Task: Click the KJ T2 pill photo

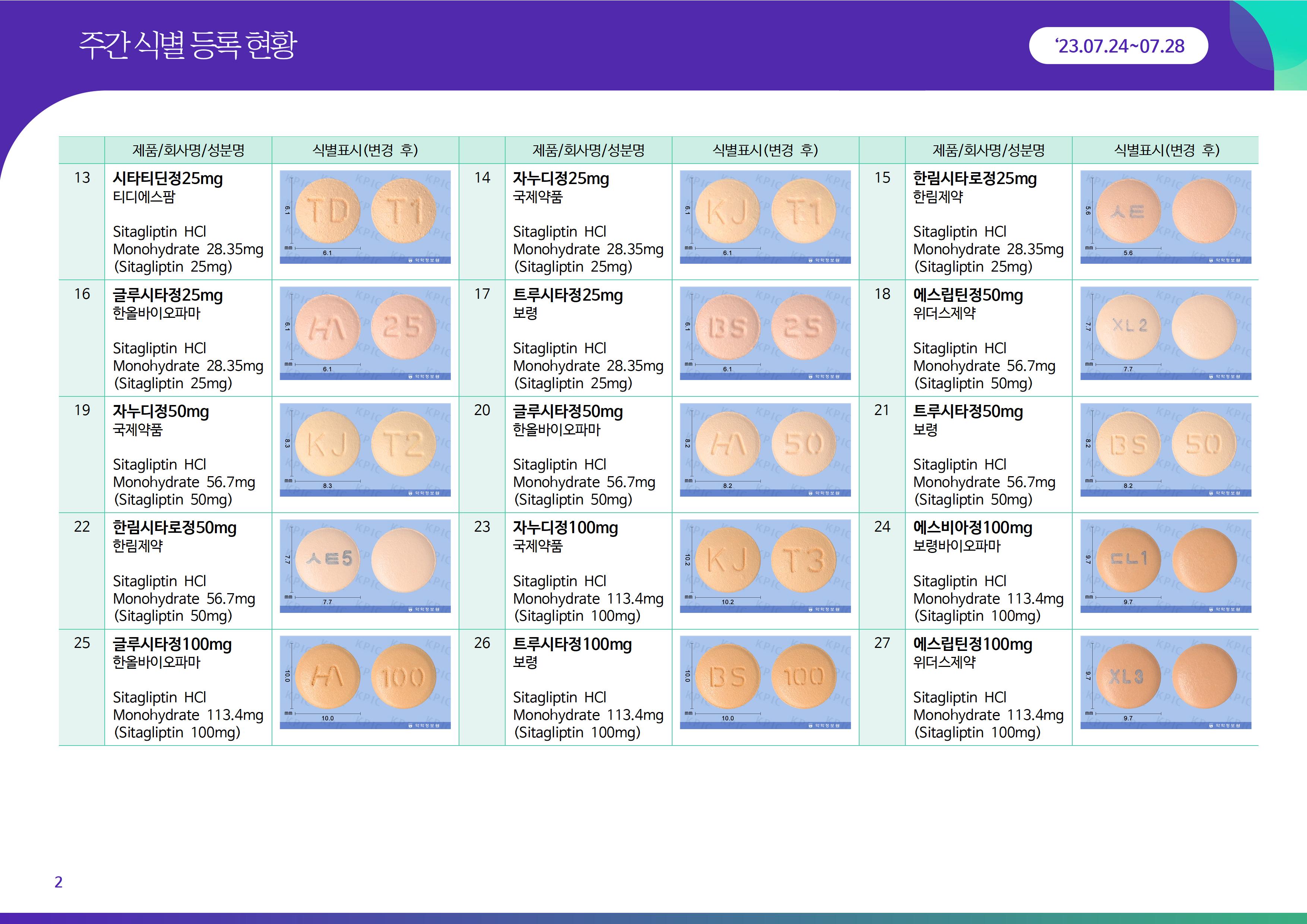Action: coord(365,449)
